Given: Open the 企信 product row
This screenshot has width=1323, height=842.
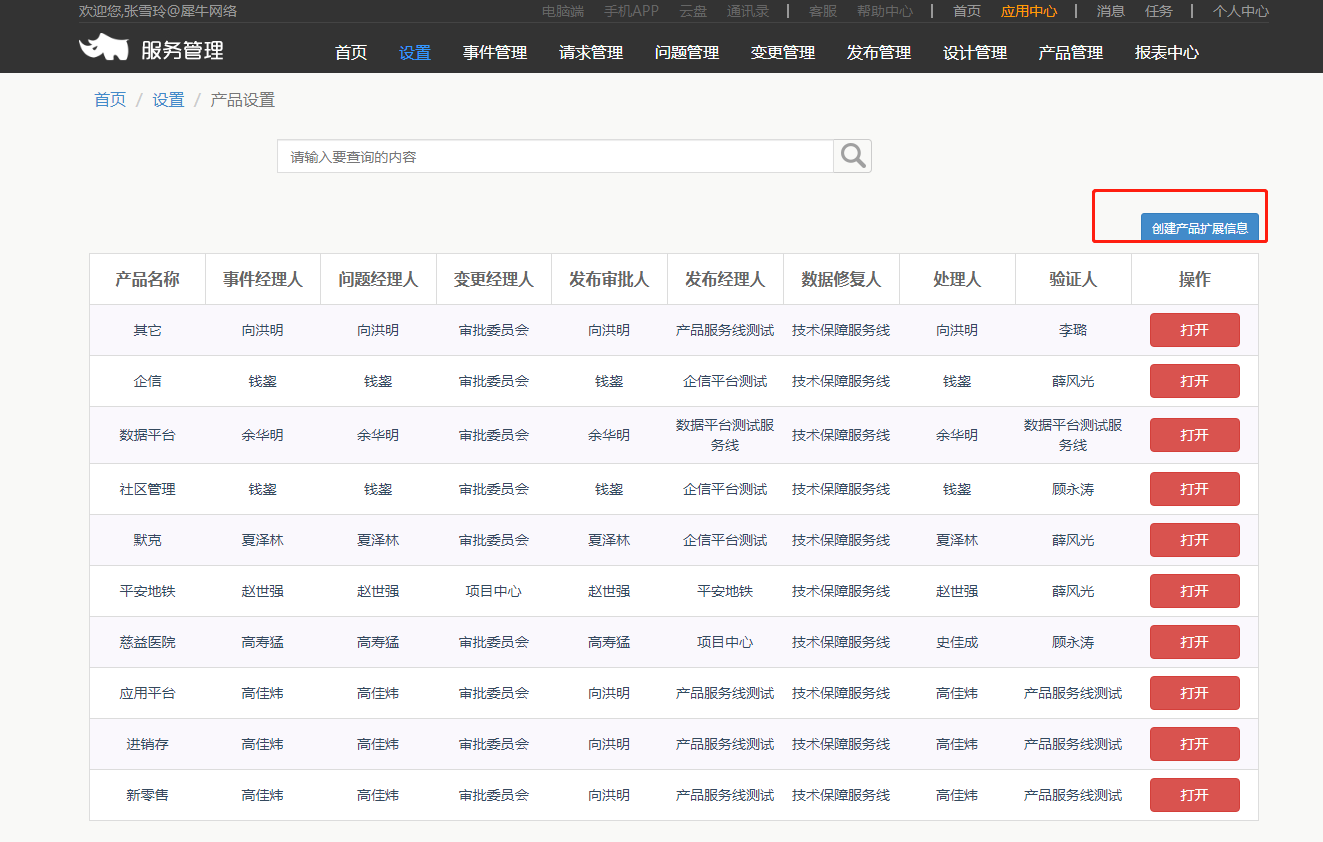Looking at the screenshot, I should [x=1194, y=381].
